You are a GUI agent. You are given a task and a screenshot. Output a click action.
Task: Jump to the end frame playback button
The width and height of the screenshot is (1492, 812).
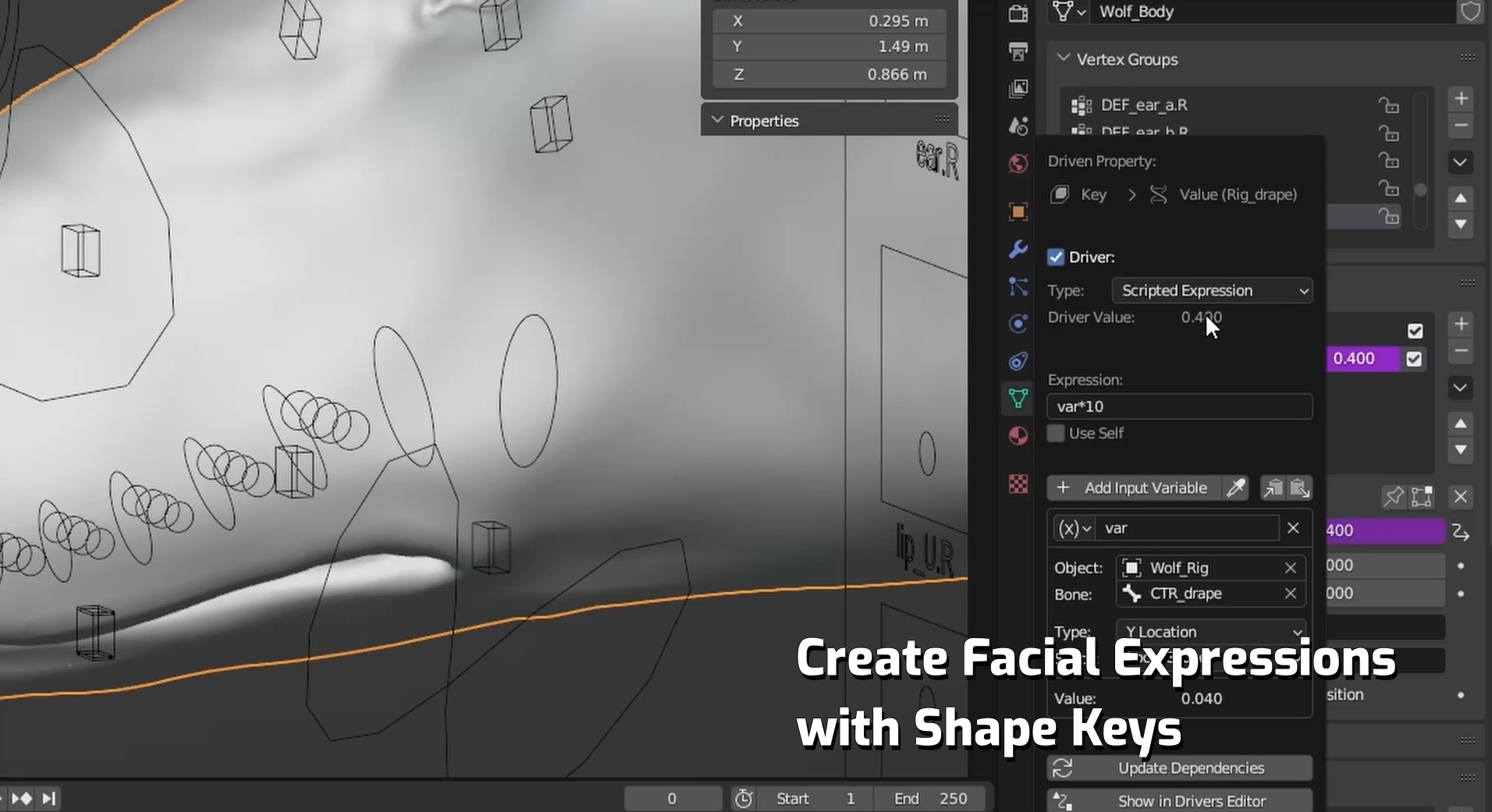click(x=48, y=798)
